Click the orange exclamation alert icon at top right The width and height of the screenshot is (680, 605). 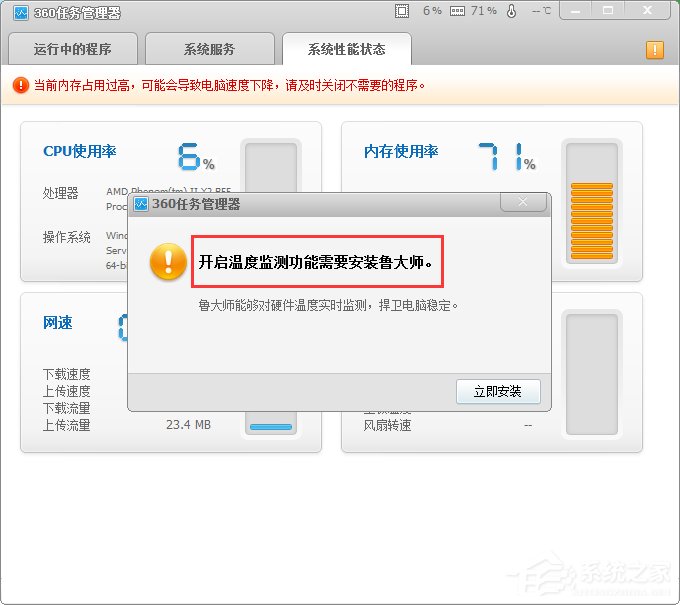pos(654,50)
